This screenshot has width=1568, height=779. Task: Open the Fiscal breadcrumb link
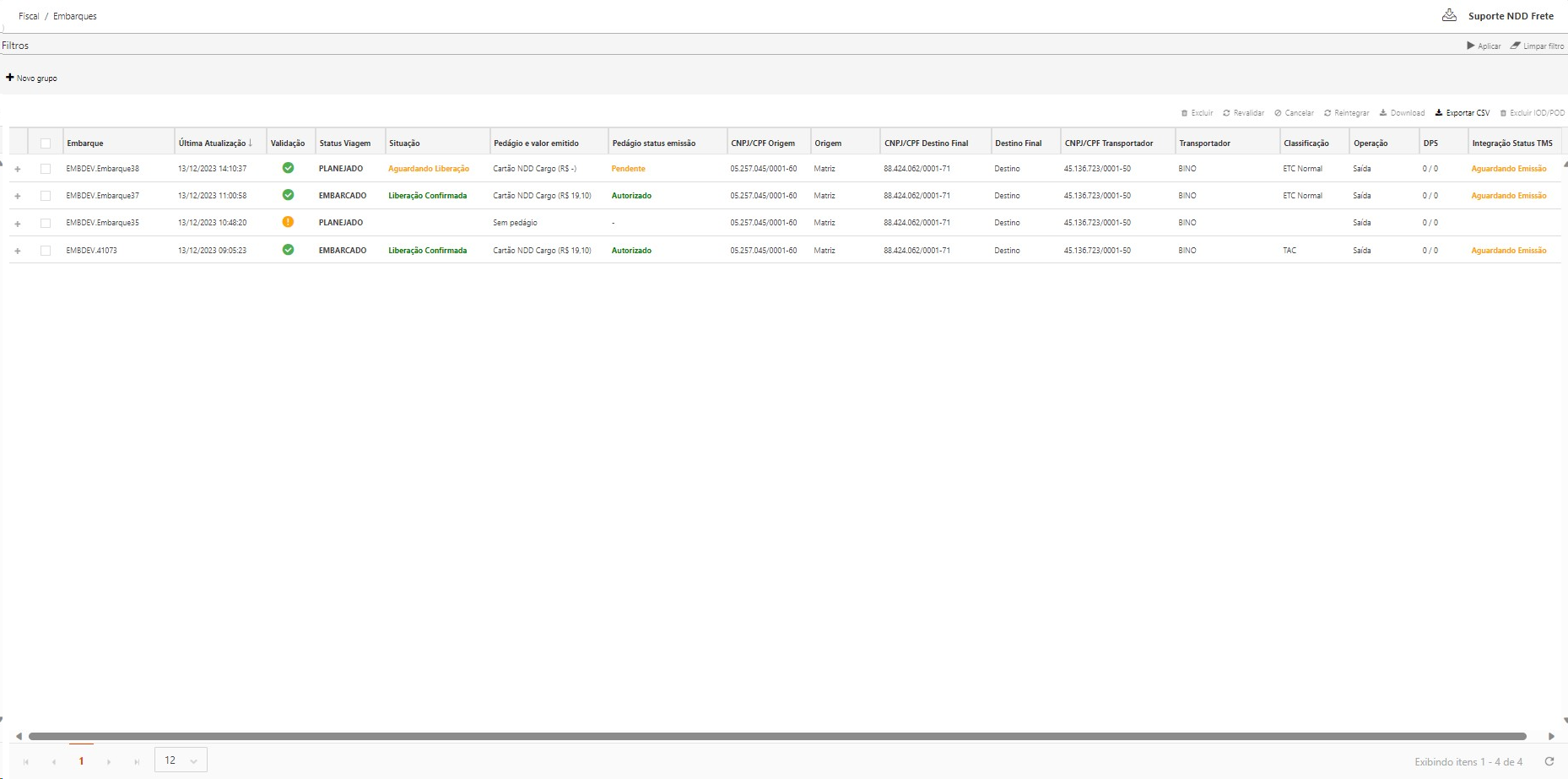click(x=29, y=16)
